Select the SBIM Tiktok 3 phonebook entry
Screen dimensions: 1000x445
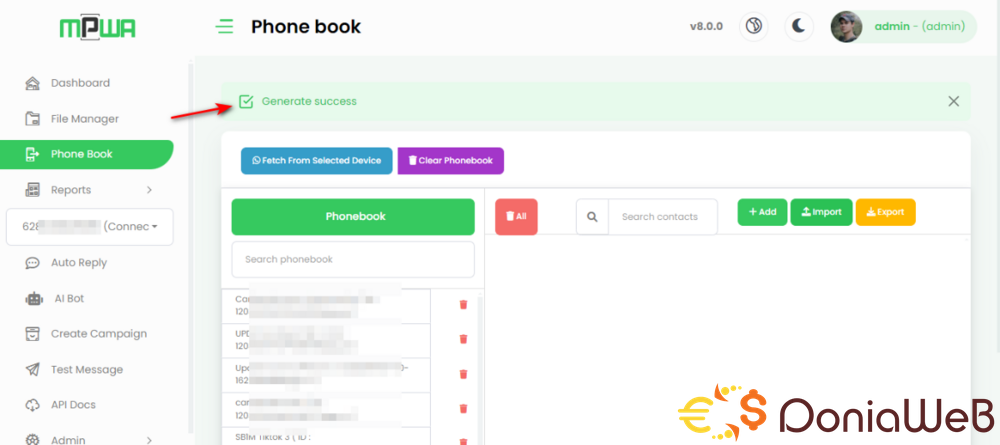(326, 437)
